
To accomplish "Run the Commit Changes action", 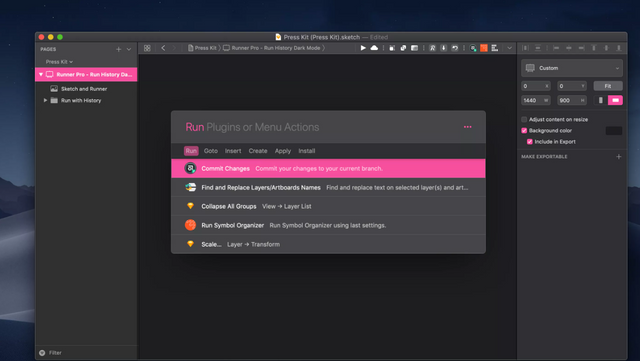I will pyautogui.click(x=328, y=168).
